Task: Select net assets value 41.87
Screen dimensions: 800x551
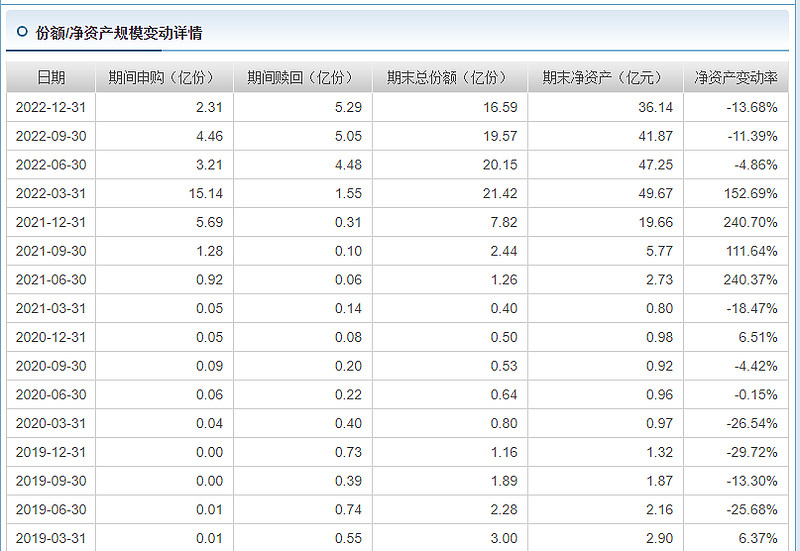Action: tap(656, 136)
